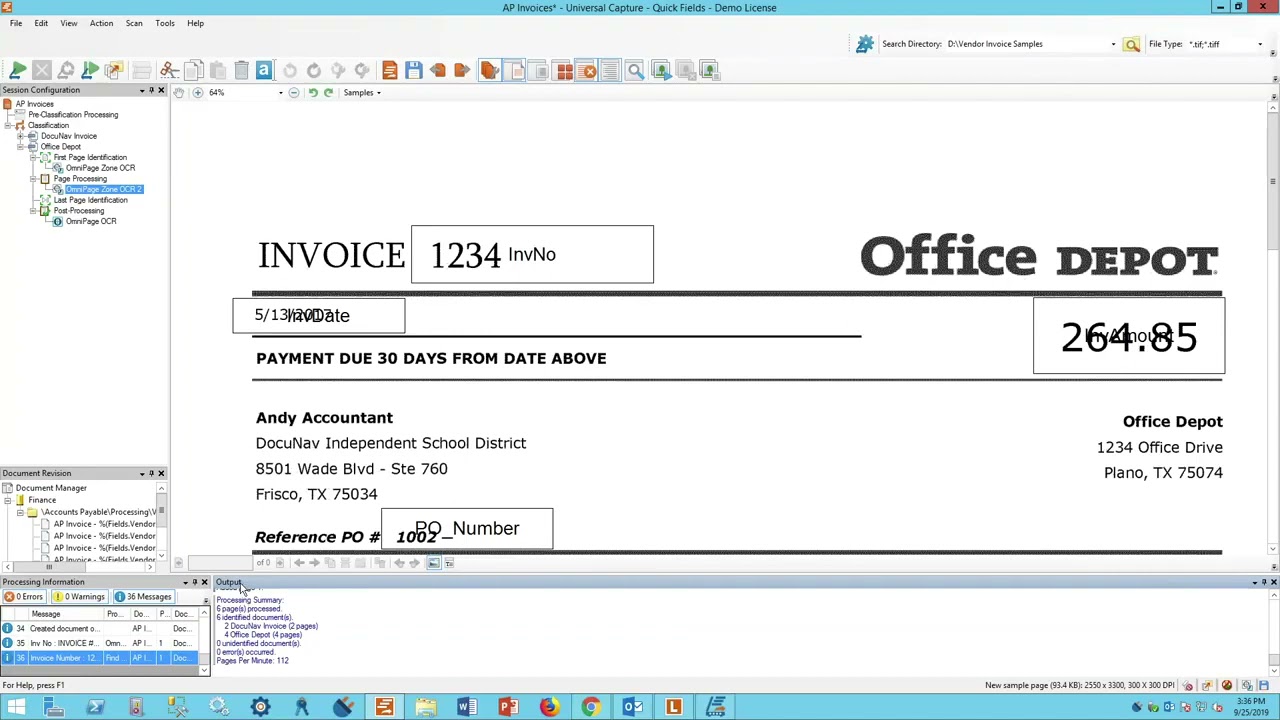
Task: Collapse the Classification tree node
Action: pyautogui.click(x=8, y=126)
